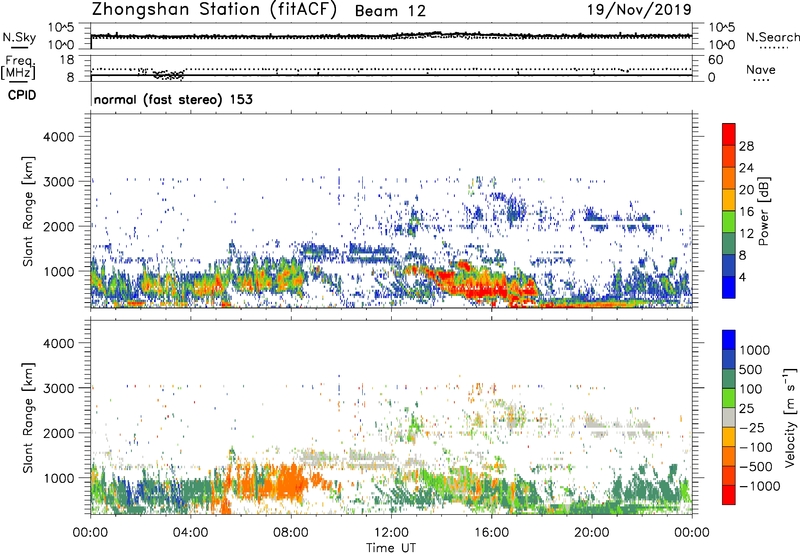This screenshot has width=800, height=554.
Task: Click "4000" tick on the power panel
Action: [58, 137]
